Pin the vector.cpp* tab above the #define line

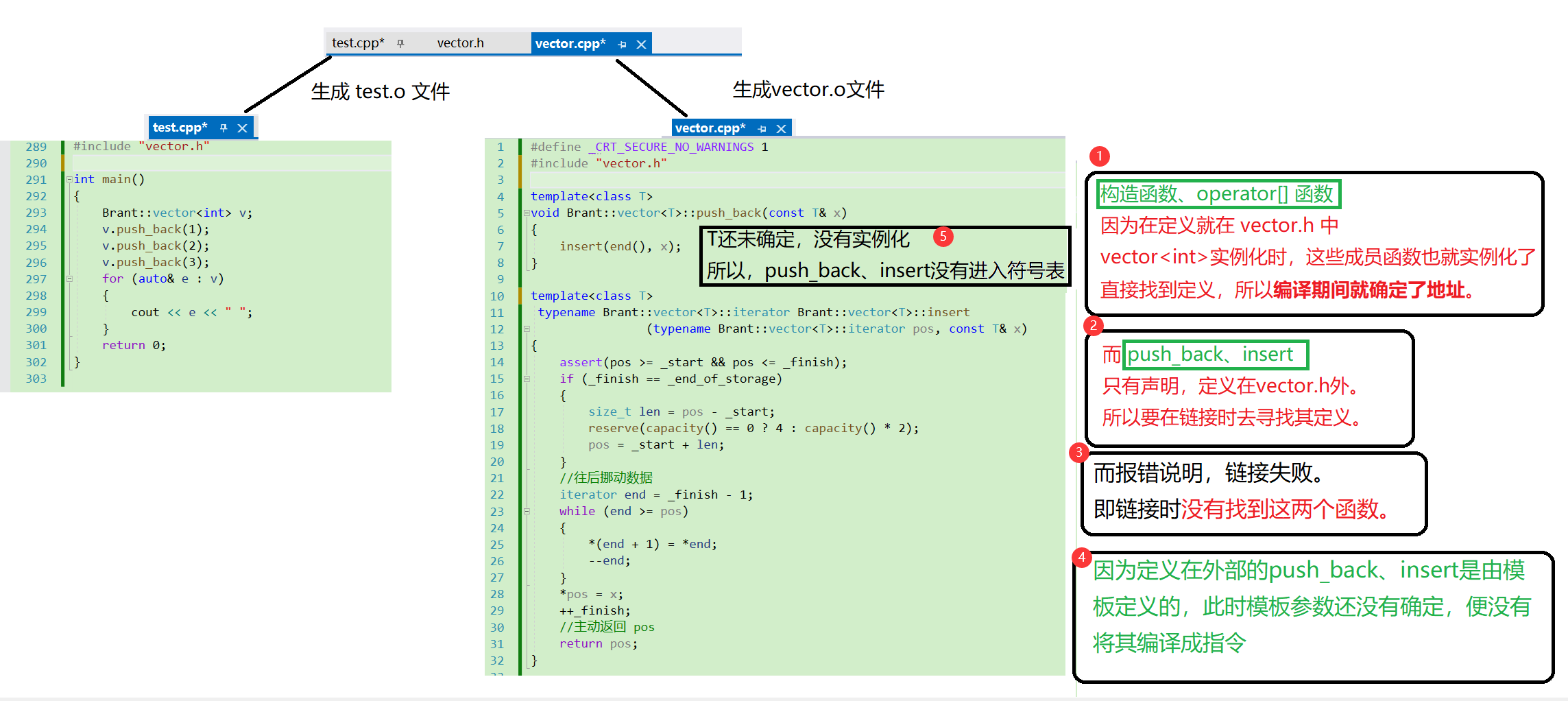tap(762, 128)
